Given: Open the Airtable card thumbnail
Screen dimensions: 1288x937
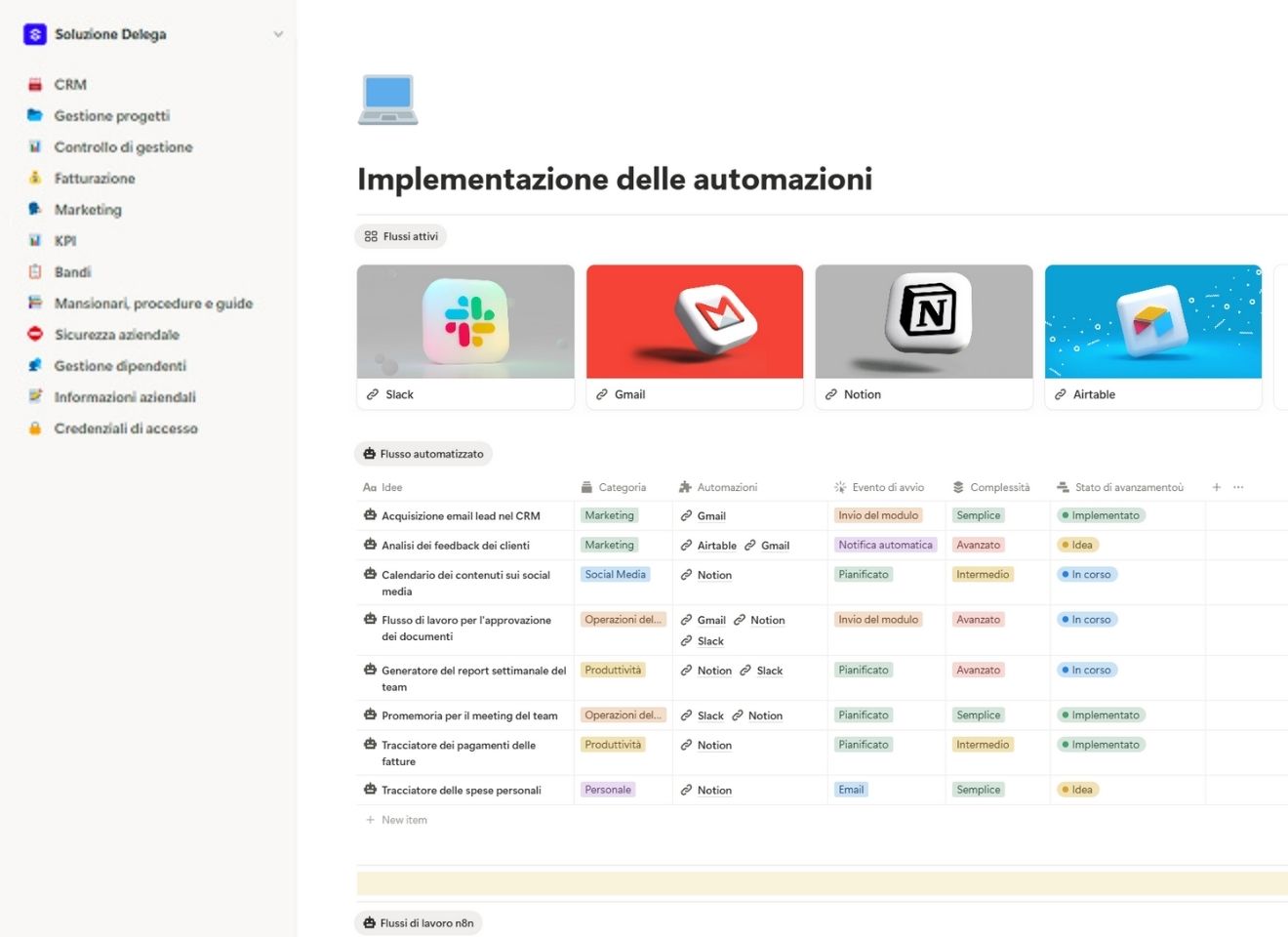Looking at the screenshot, I should point(1152,322).
